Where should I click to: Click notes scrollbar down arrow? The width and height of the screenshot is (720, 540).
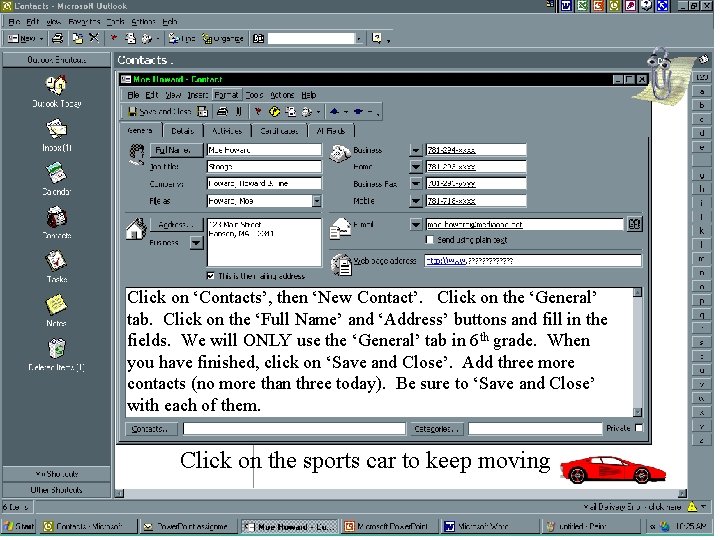click(637, 412)
